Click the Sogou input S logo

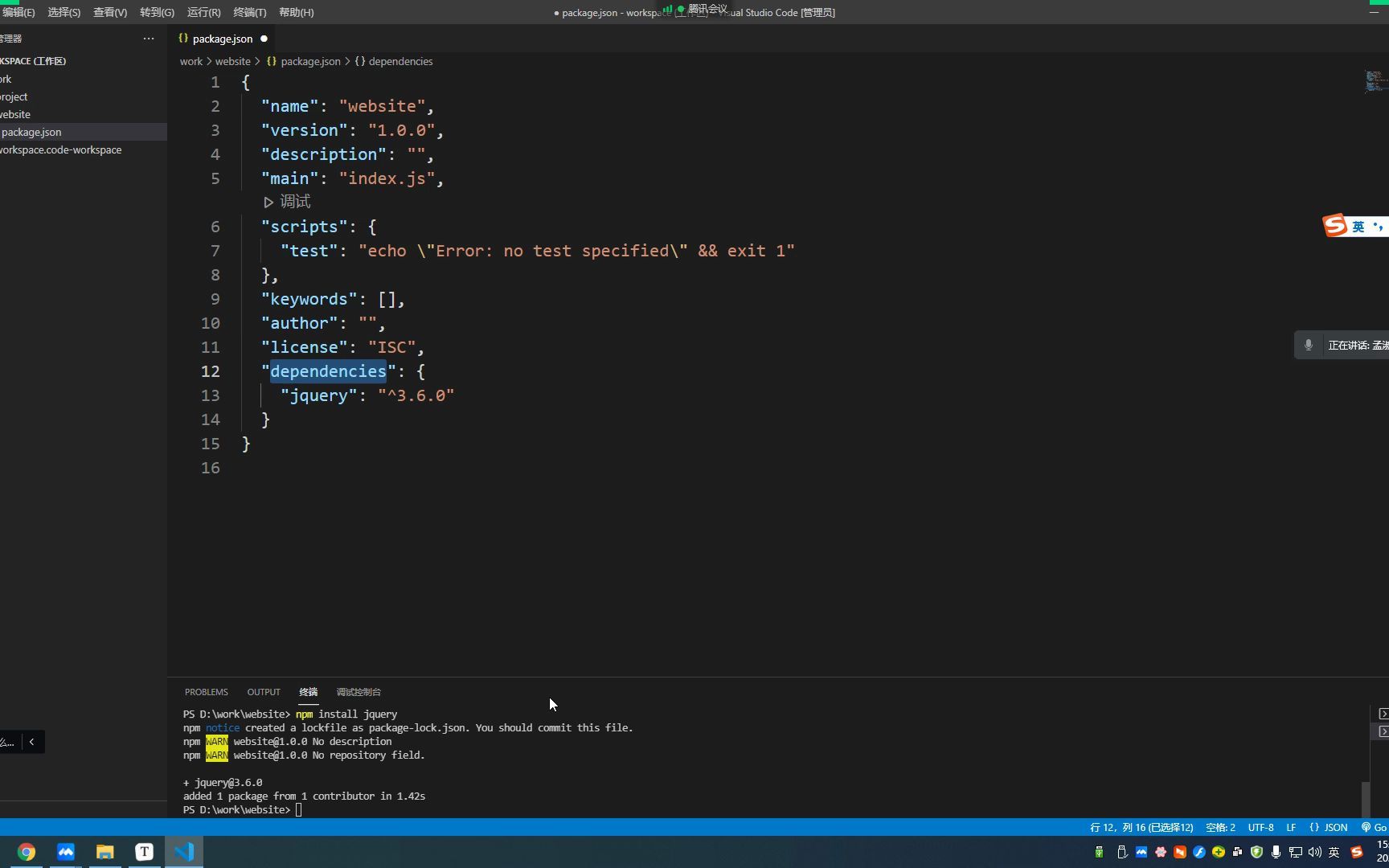tap(1335, 226)
